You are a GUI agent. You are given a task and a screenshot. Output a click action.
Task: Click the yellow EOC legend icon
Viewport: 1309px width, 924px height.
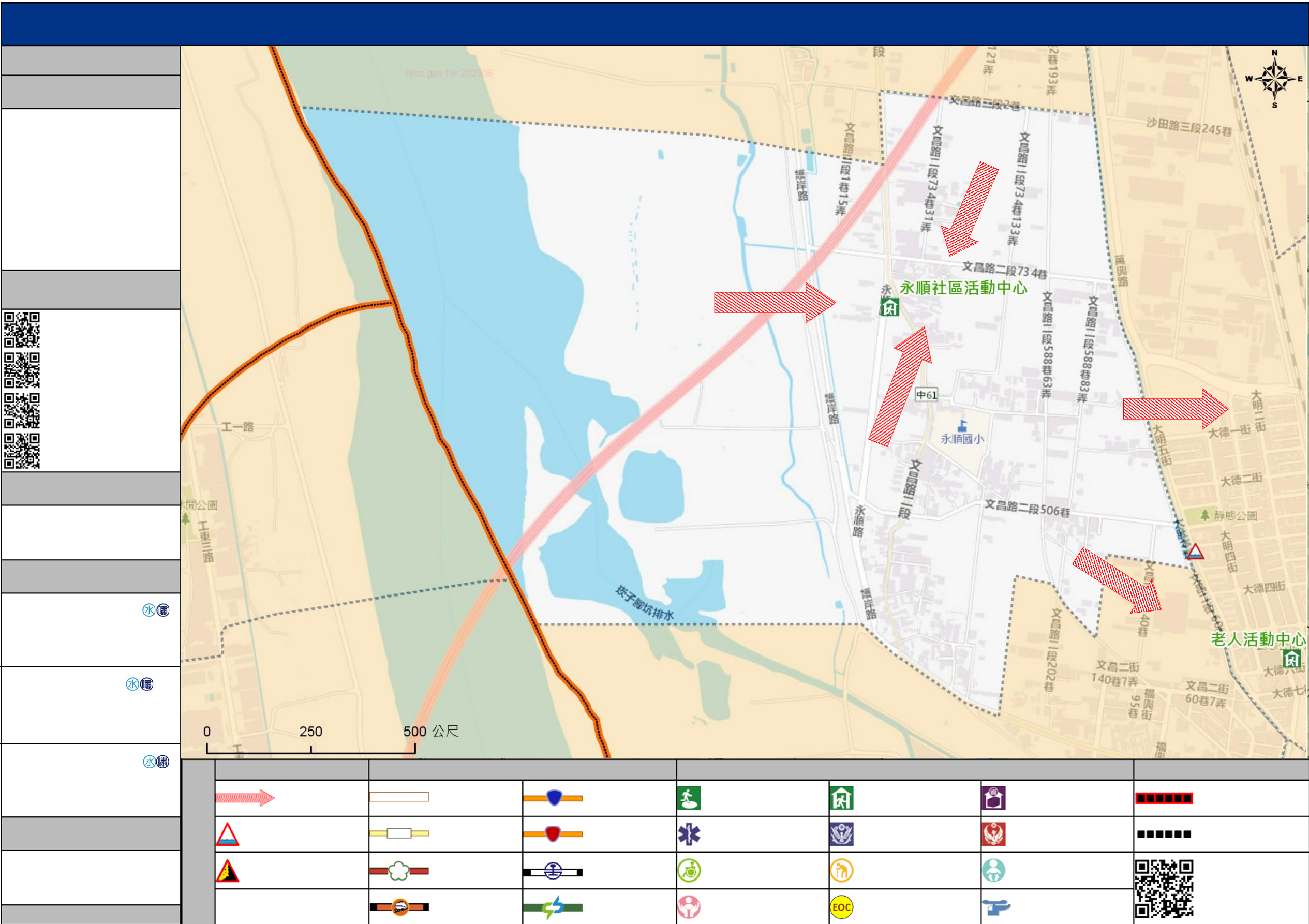coord(841,907)
